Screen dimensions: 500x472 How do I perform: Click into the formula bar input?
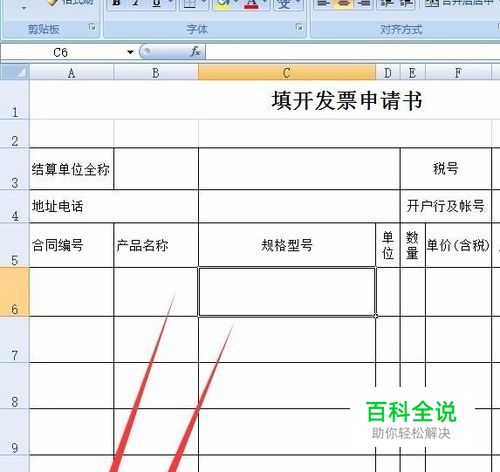coord(353,52)
